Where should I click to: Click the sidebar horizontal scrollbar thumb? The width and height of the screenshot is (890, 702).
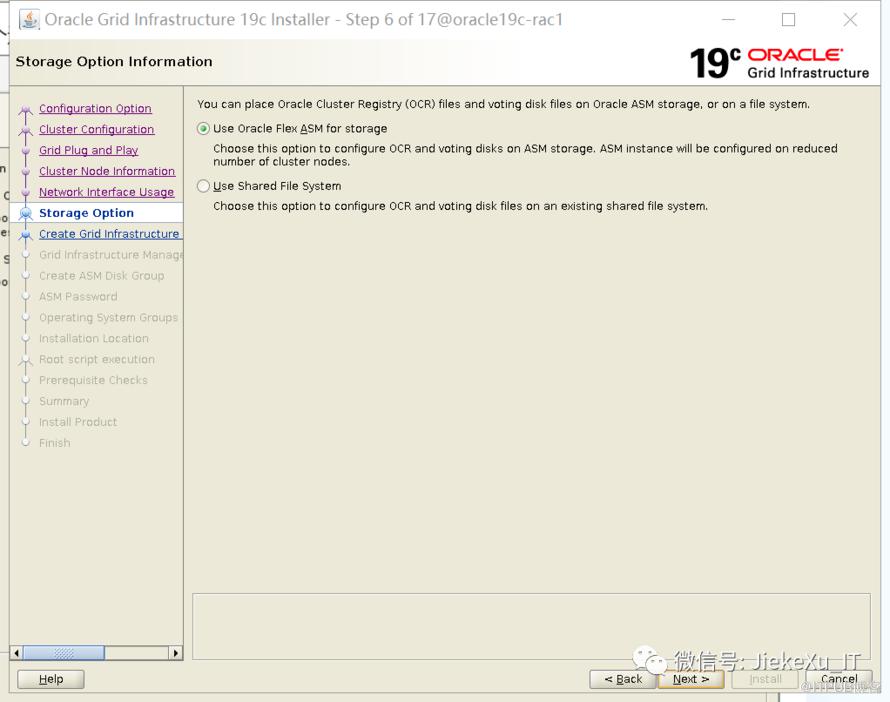[x=63, y=653]
